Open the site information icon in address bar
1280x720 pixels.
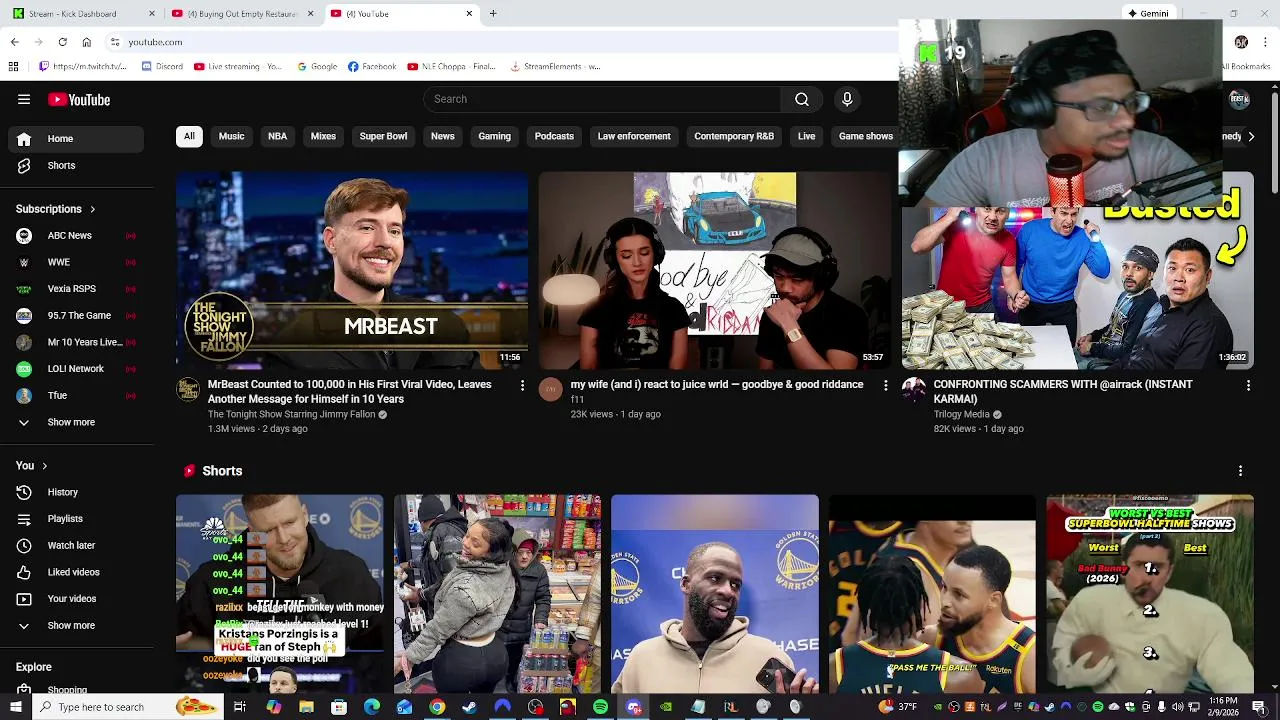(115, 42)
